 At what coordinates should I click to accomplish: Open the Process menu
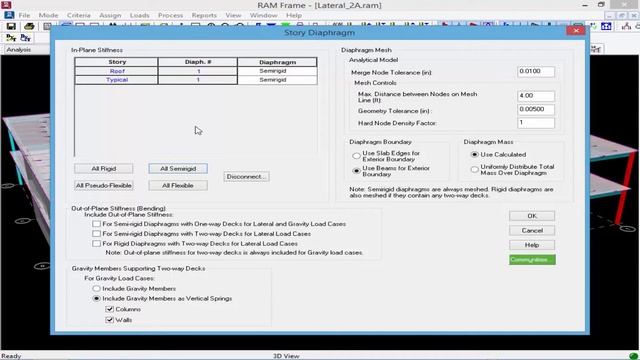point(170,15)
